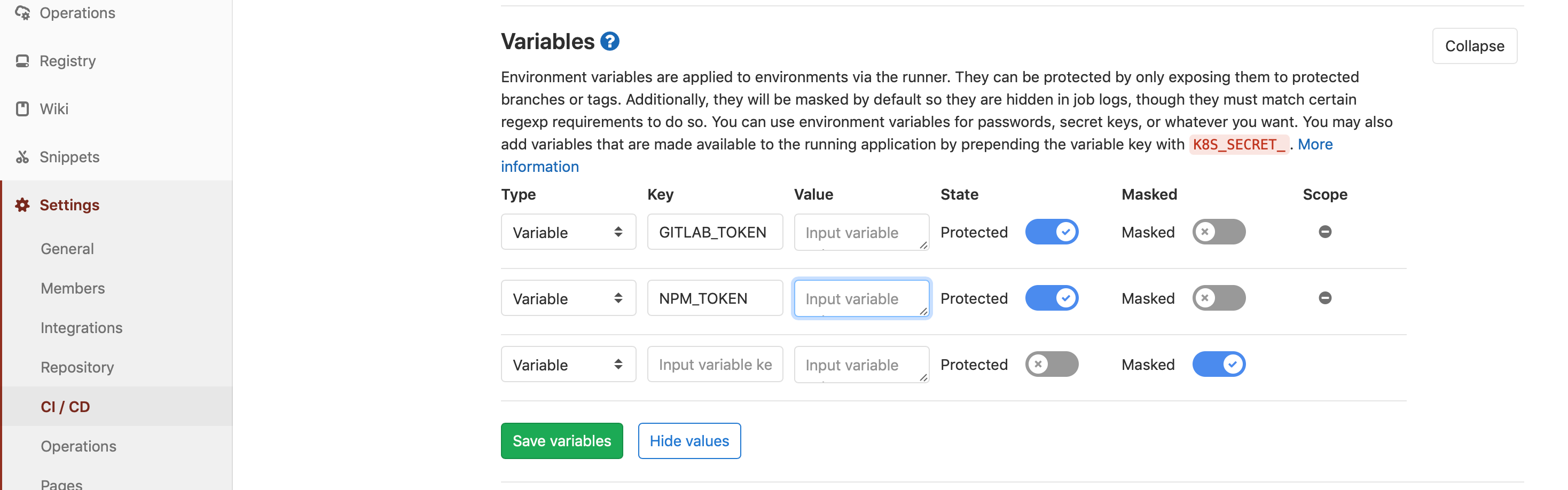The image size is (1568, 490).
Task: Open the Type dropdown for NPM_TOKEN
Action: point(568,298)
